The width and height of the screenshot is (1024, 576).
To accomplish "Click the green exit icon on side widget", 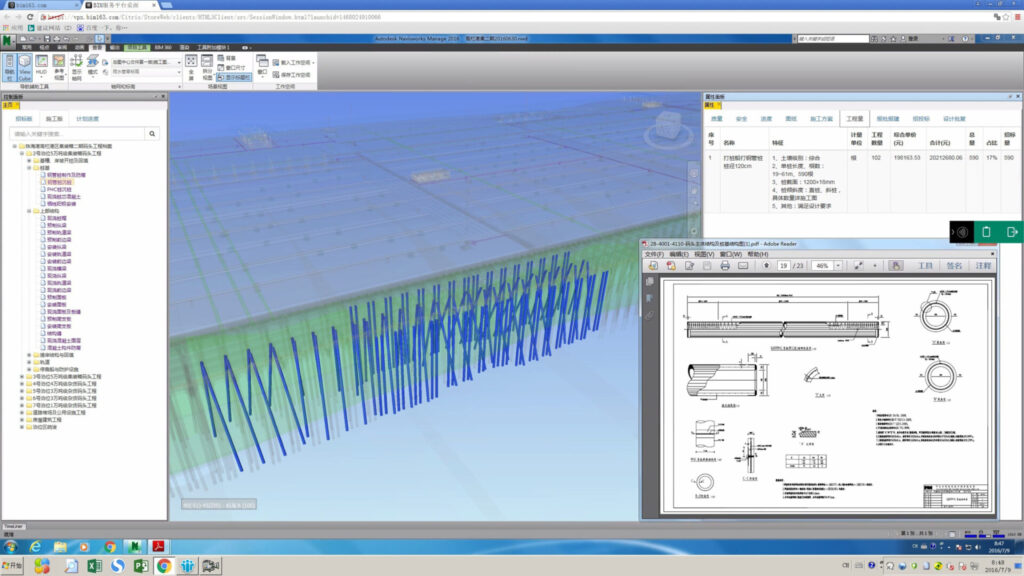I will click(1012, 232).
